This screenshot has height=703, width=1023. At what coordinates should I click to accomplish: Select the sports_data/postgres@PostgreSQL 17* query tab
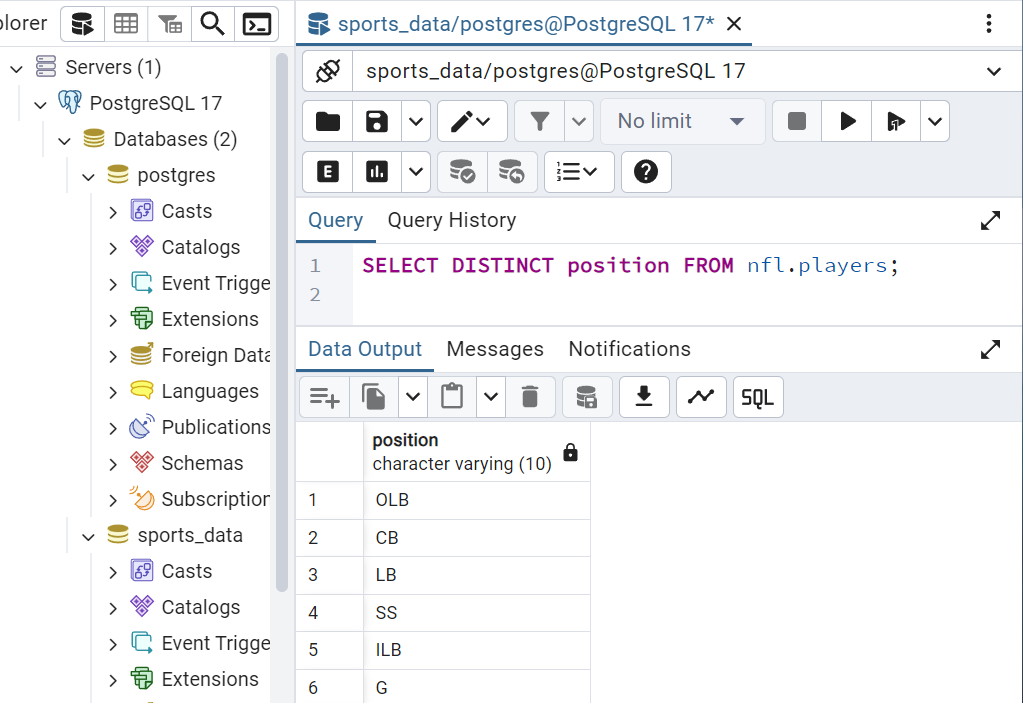tap(526, 24)
